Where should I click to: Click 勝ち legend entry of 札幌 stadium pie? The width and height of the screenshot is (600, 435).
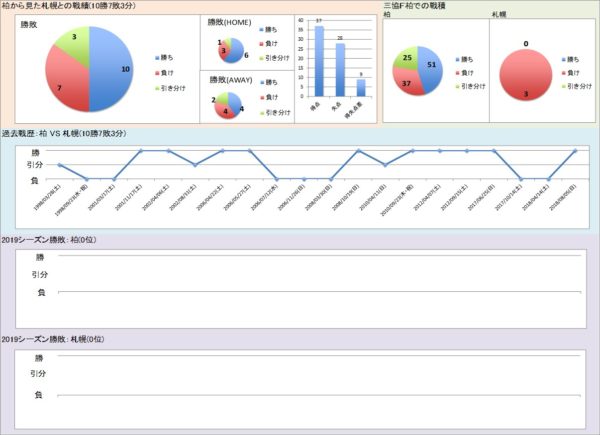click(571, 59)
